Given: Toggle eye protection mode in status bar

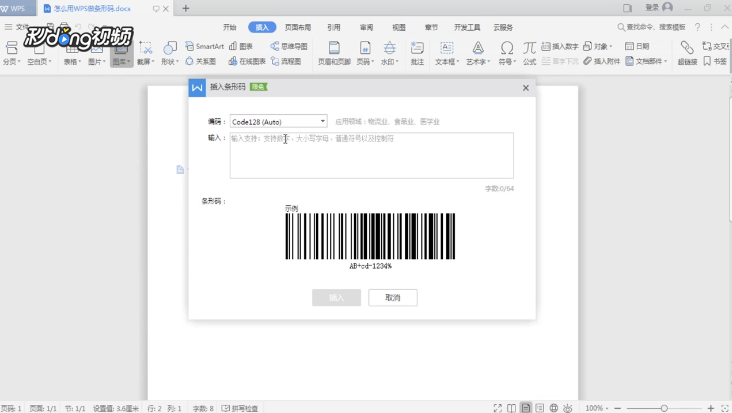Looking at the screenshot, I should click(x=568, y=408).
